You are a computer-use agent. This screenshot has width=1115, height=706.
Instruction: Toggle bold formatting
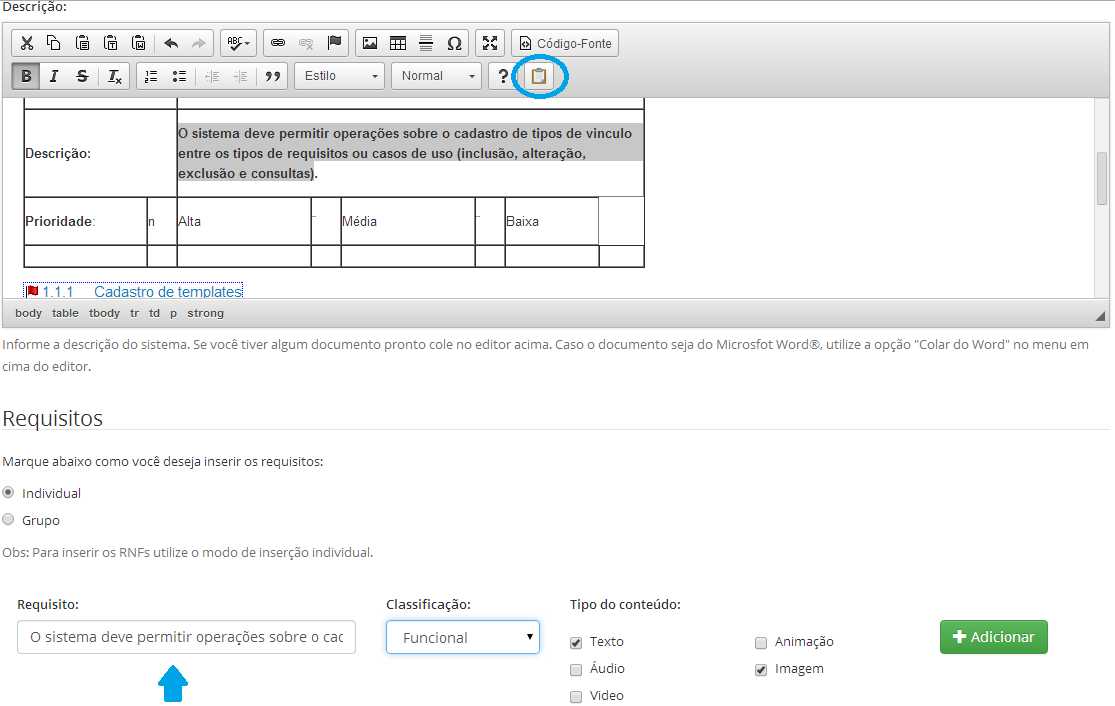(26, 76)
